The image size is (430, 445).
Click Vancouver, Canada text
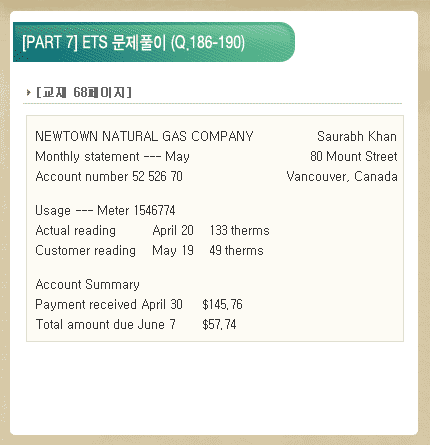[342, 177]
